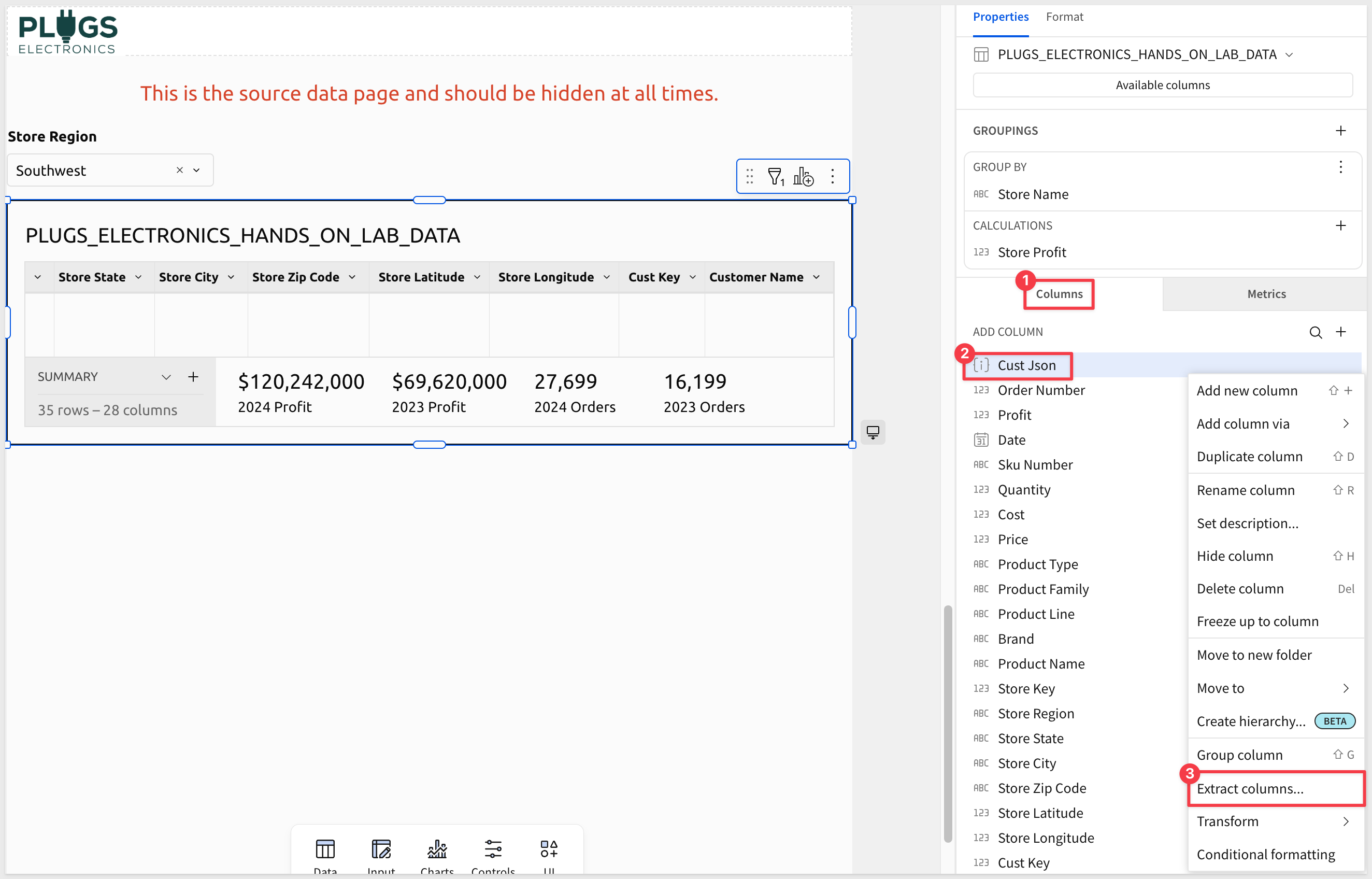Select Extract columns... from context menu
1372x879 pixels.
point(1249,788)
